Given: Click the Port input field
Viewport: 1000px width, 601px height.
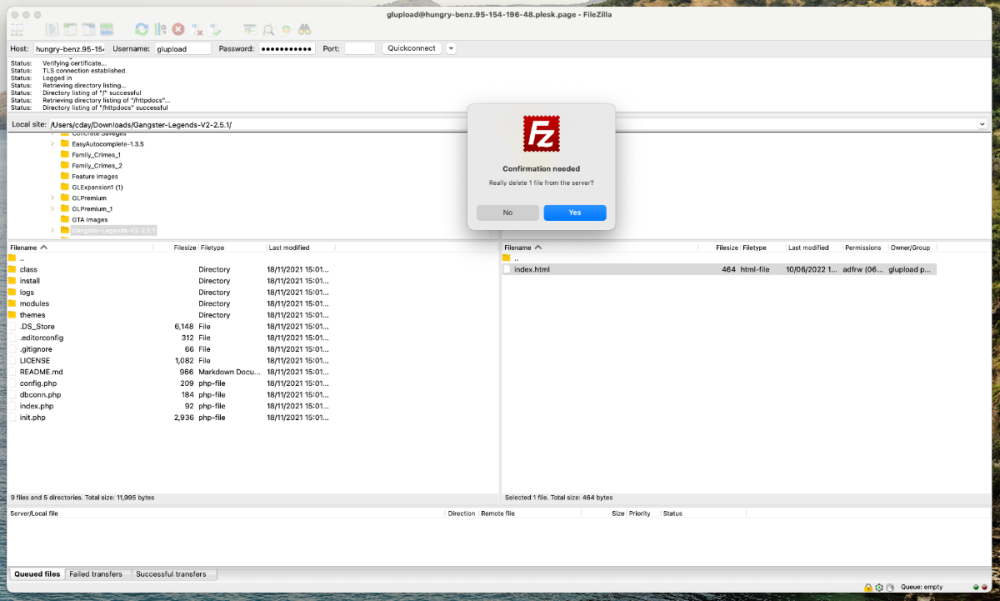Looking at the screenshot, I should click(360, 48).
